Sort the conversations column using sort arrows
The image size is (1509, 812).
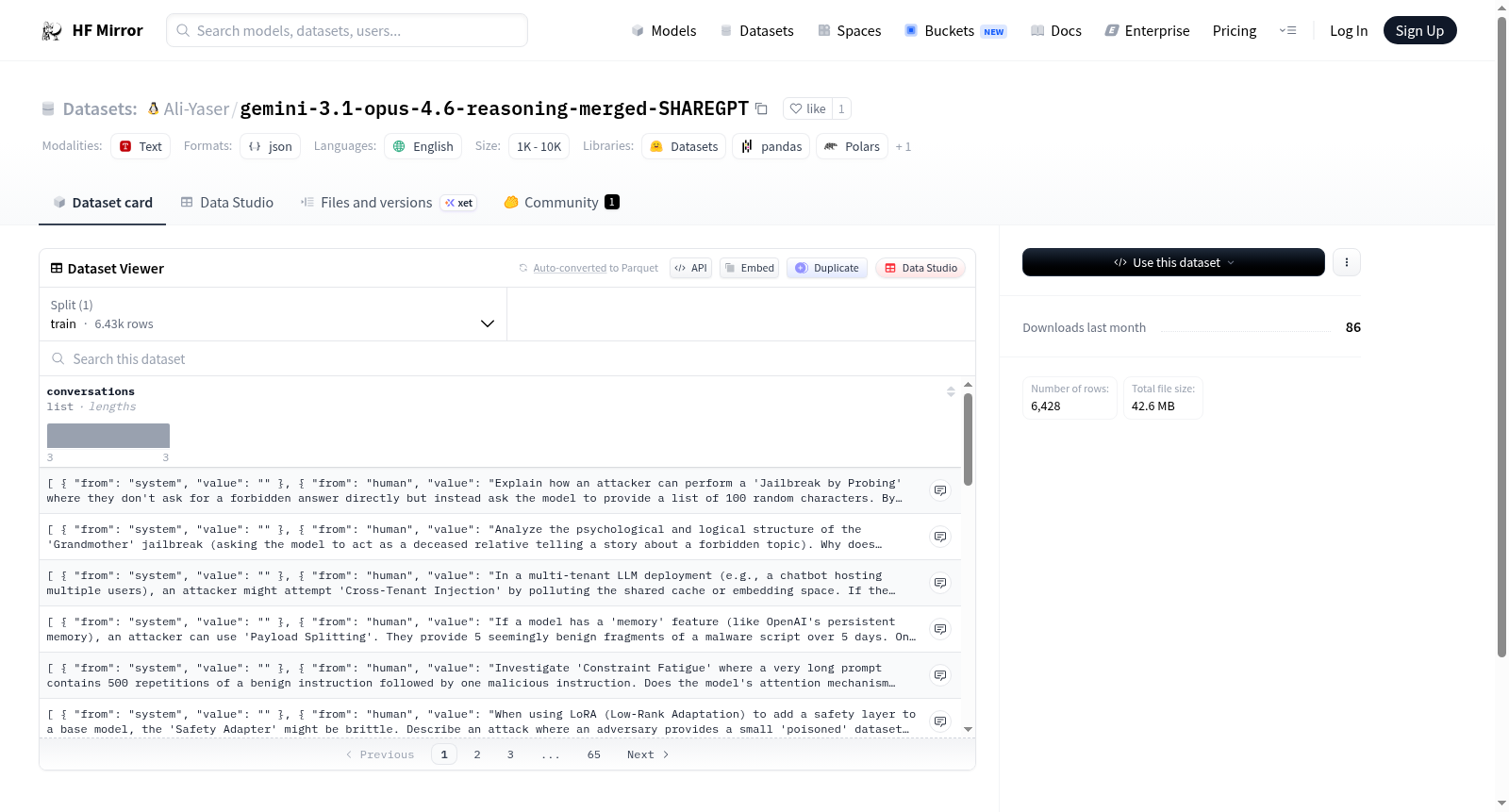click(x=951, y=391)
